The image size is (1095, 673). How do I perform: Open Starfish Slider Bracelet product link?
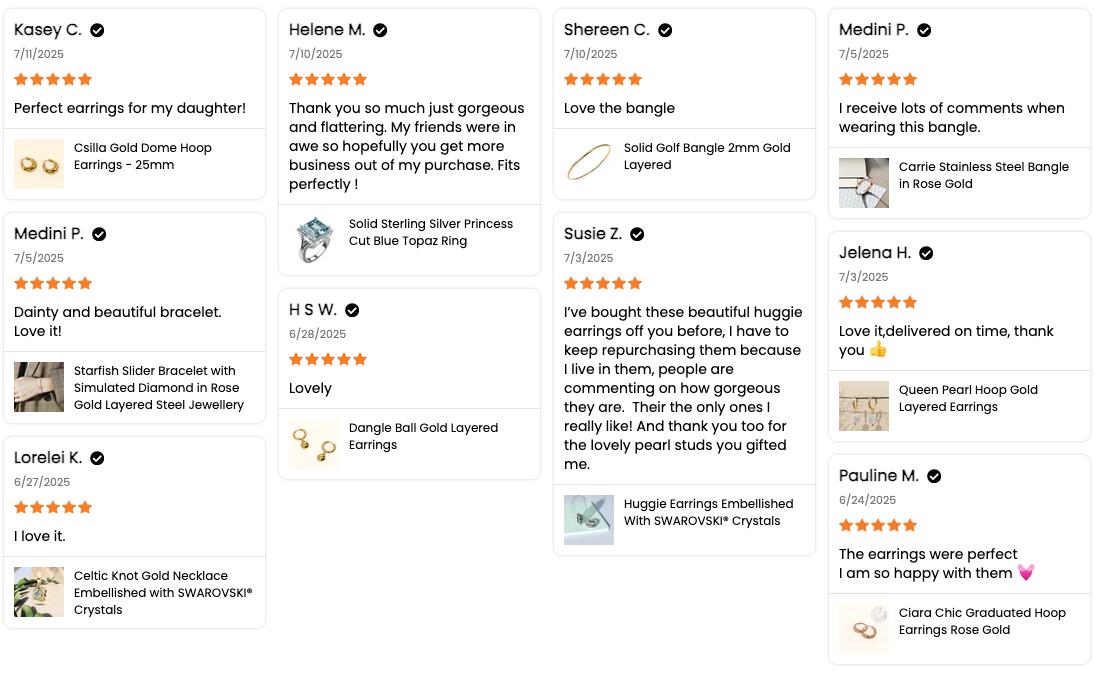click(159, 387)
